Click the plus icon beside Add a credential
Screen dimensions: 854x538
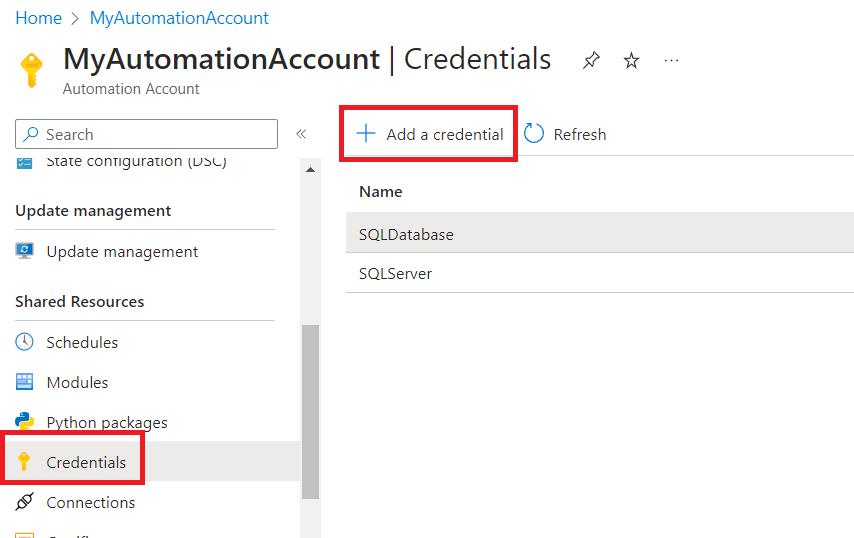[366, 133]
